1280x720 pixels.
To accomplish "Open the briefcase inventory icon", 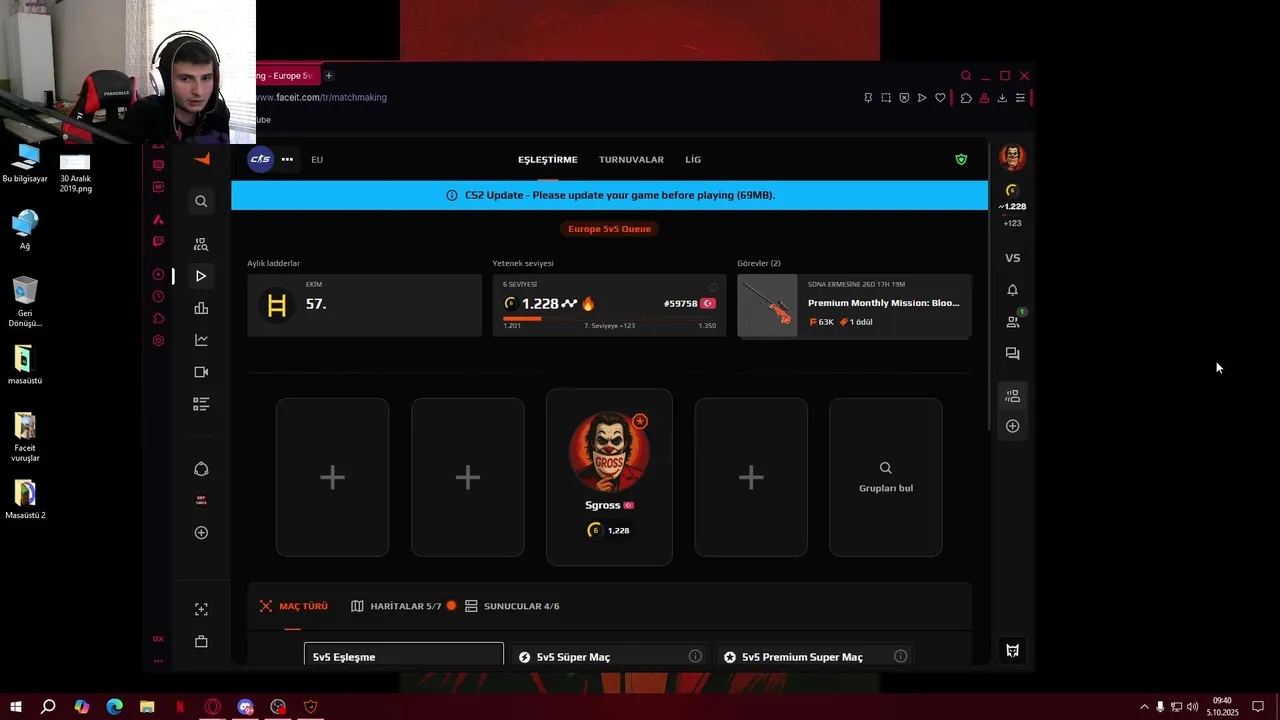I will click(201, 641).
